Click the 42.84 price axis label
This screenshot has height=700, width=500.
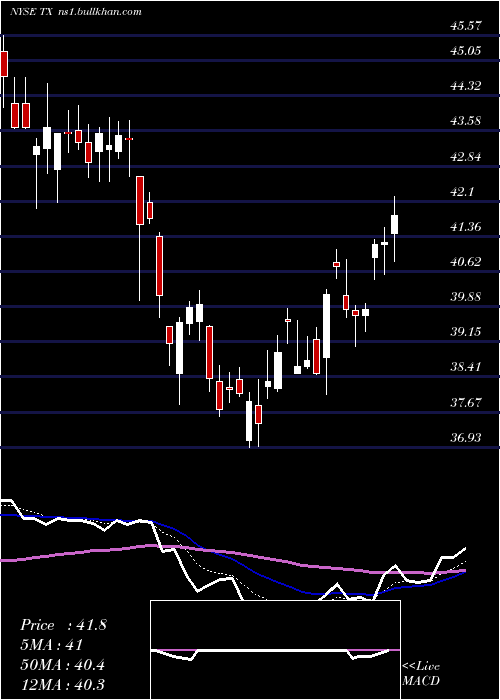466,157
